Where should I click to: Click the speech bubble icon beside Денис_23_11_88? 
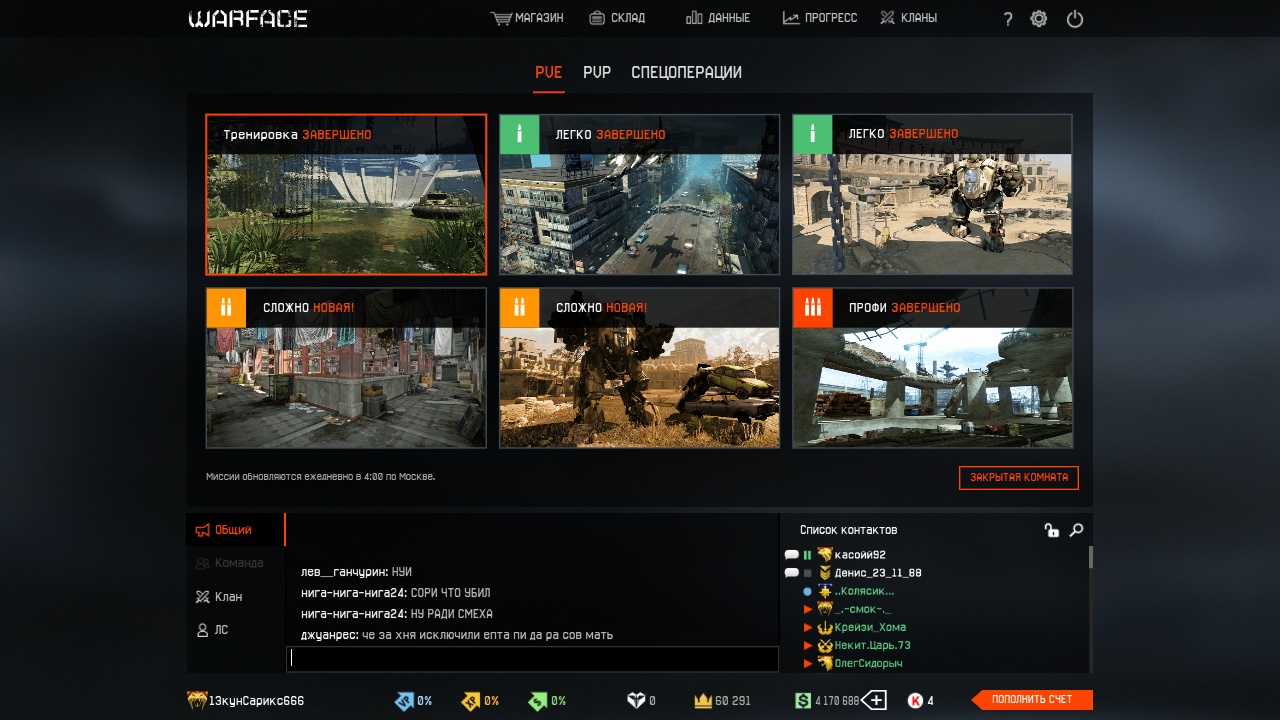coord(791,573)
